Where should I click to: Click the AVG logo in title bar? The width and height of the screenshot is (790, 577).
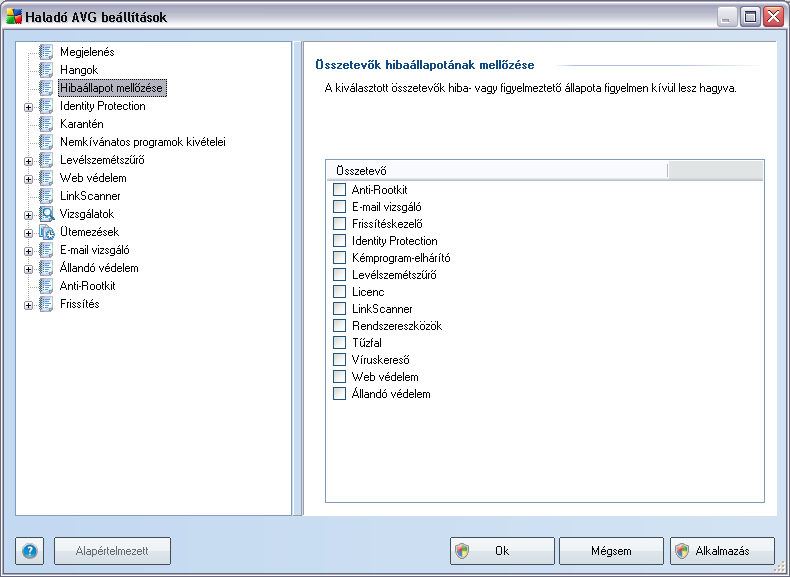pos(14,17)
